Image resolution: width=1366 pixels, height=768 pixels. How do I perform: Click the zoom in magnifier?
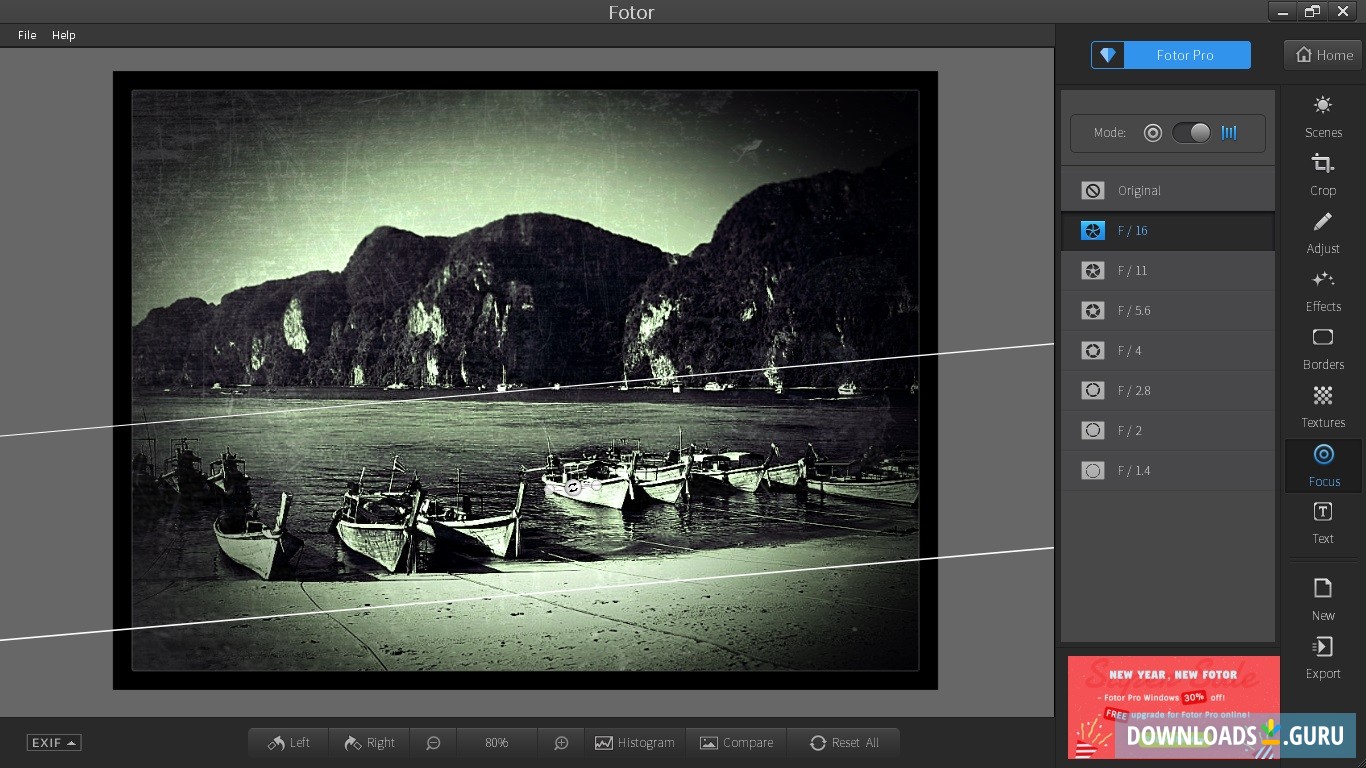click(x=561, y=743)
